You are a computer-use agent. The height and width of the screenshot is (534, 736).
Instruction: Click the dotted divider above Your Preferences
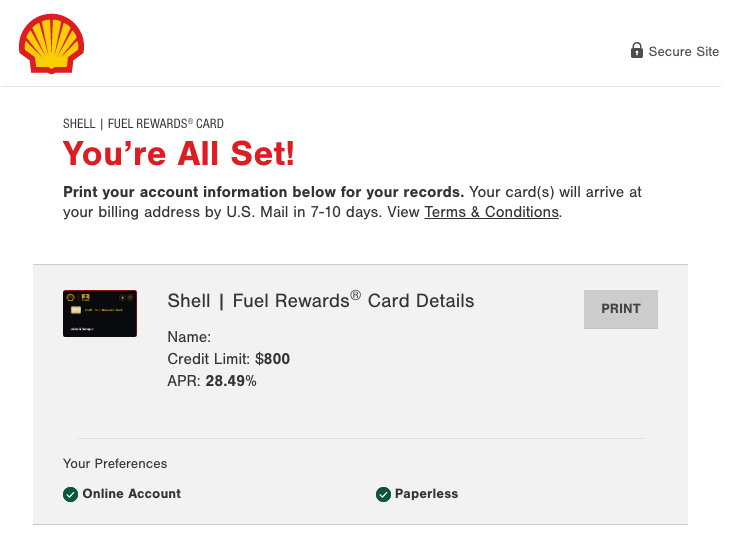tap(360, 438)
